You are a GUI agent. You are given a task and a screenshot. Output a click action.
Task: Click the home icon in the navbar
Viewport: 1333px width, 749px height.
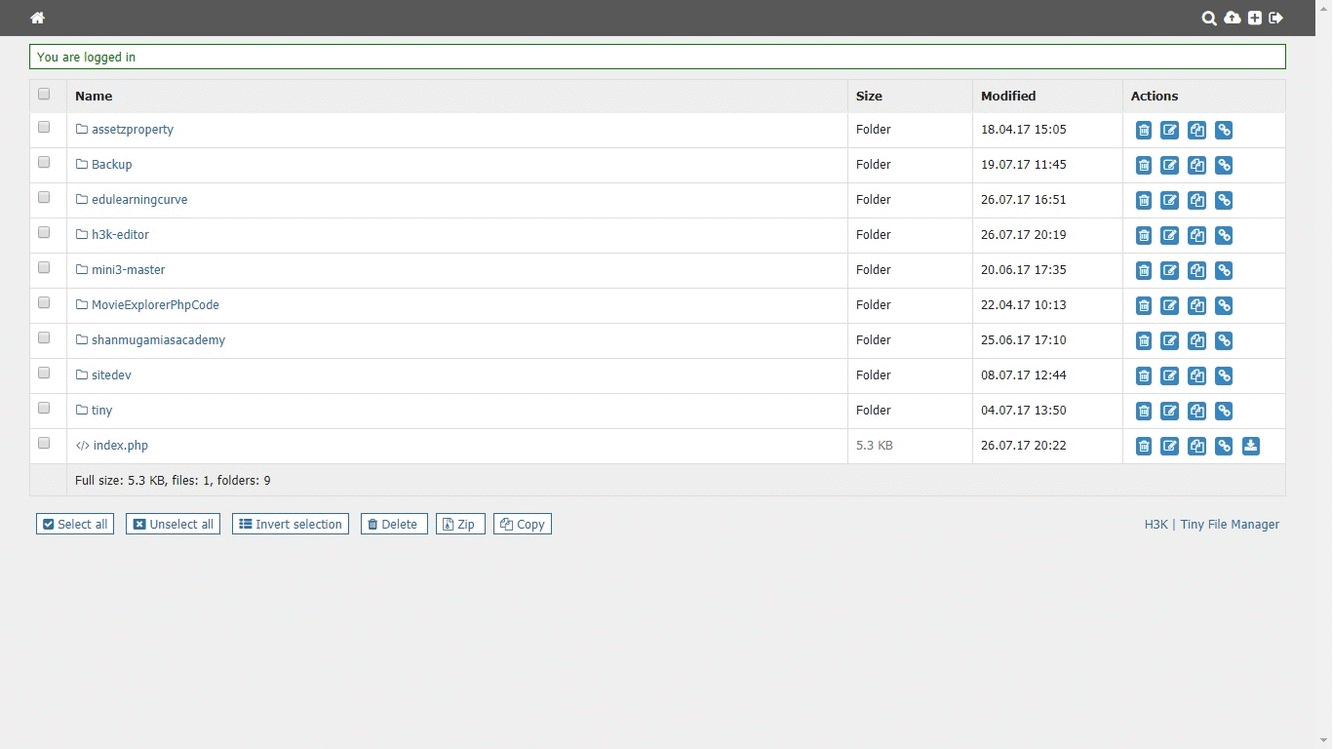[37, 18]
